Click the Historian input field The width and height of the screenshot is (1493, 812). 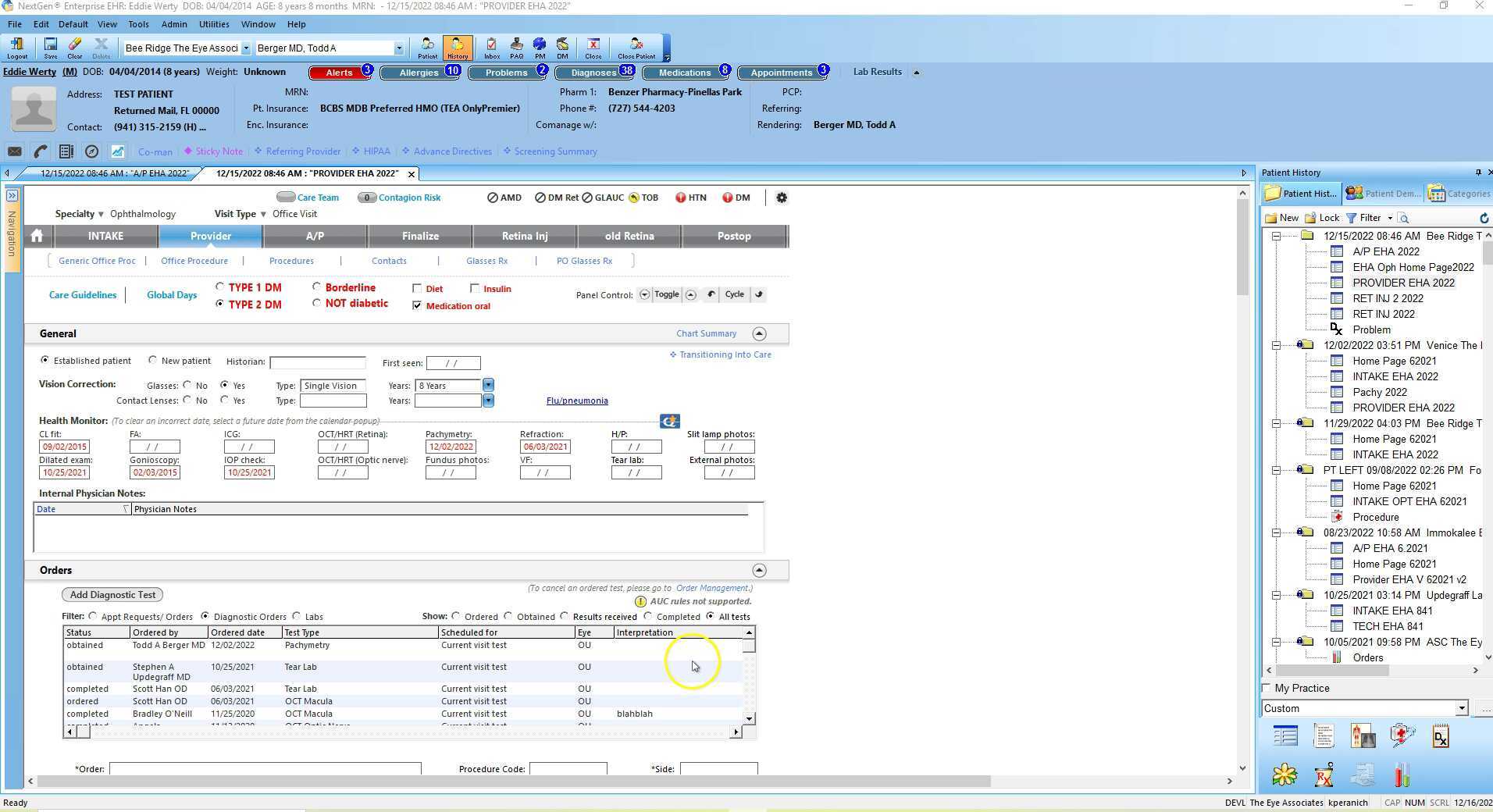point(317,363)
